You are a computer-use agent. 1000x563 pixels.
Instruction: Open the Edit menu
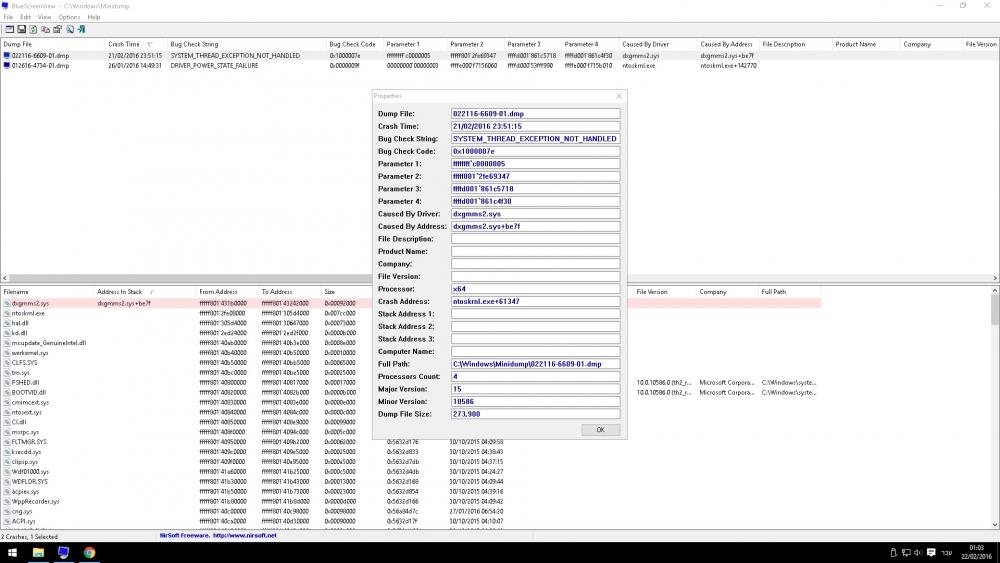[26, 17]
